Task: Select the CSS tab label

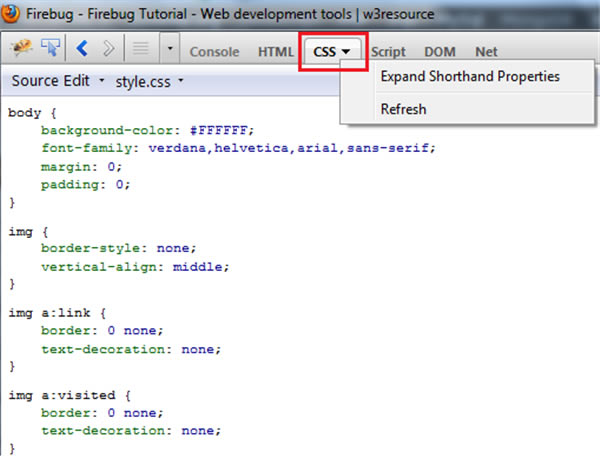Action: [324, 52]
